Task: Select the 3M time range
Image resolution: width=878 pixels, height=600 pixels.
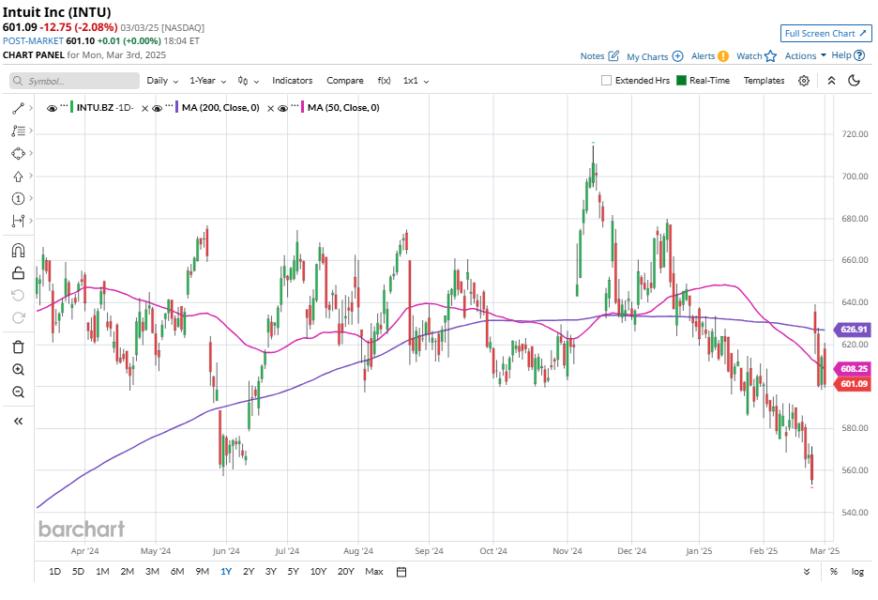Action: 152,571
